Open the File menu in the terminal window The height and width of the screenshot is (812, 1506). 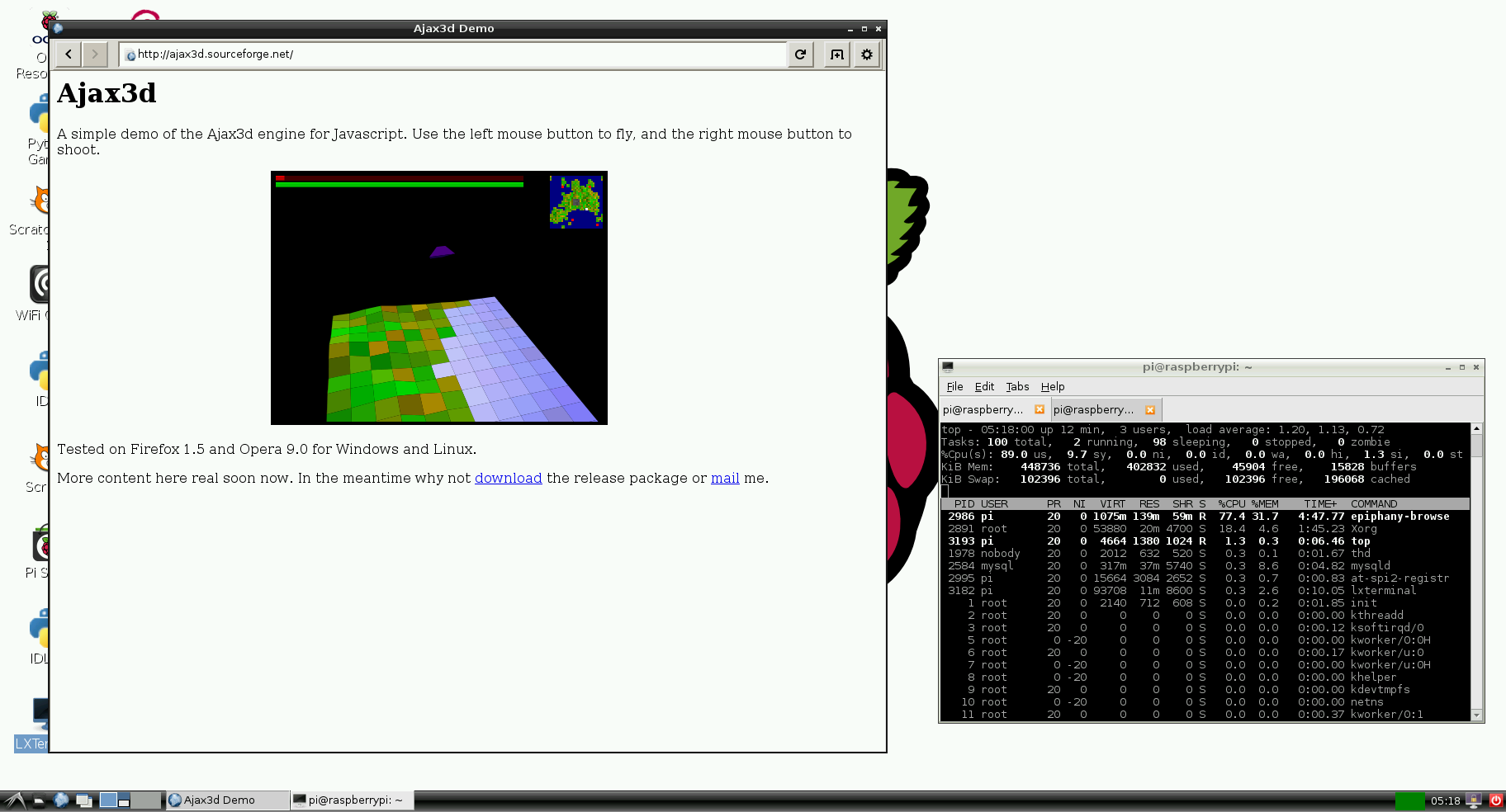point(954,386)
